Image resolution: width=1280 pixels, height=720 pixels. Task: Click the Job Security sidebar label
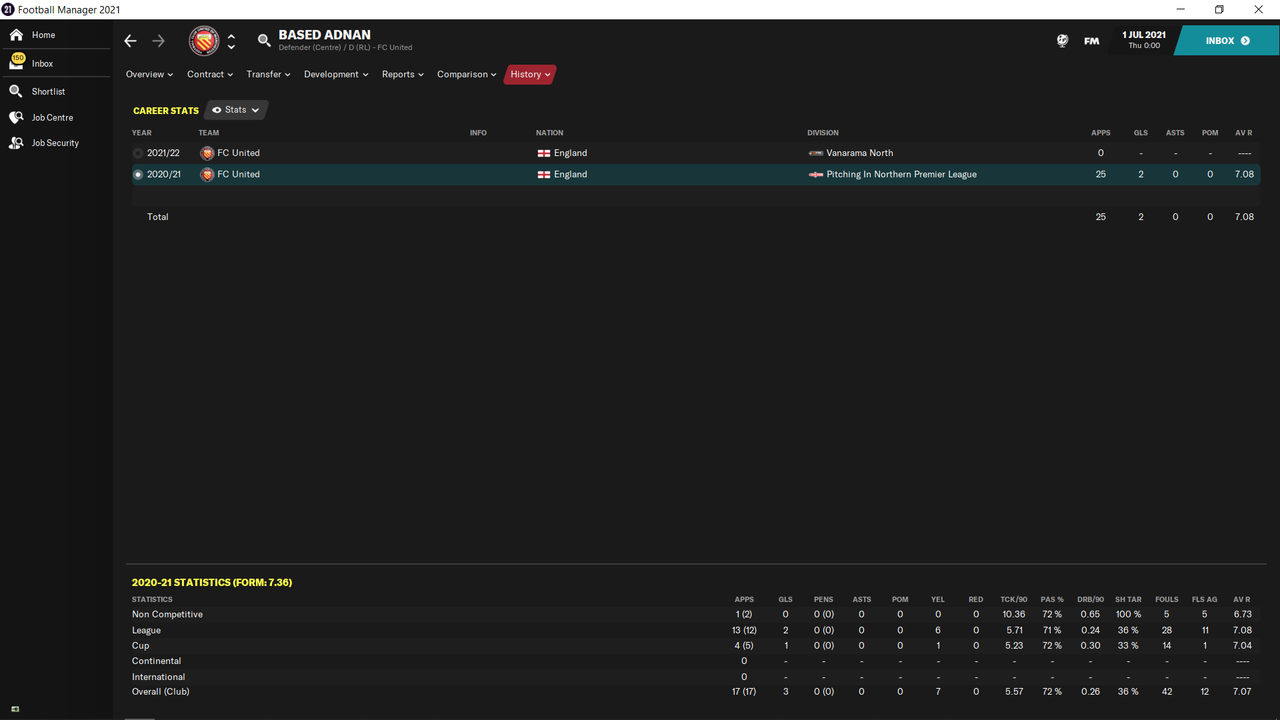[55, 143]
